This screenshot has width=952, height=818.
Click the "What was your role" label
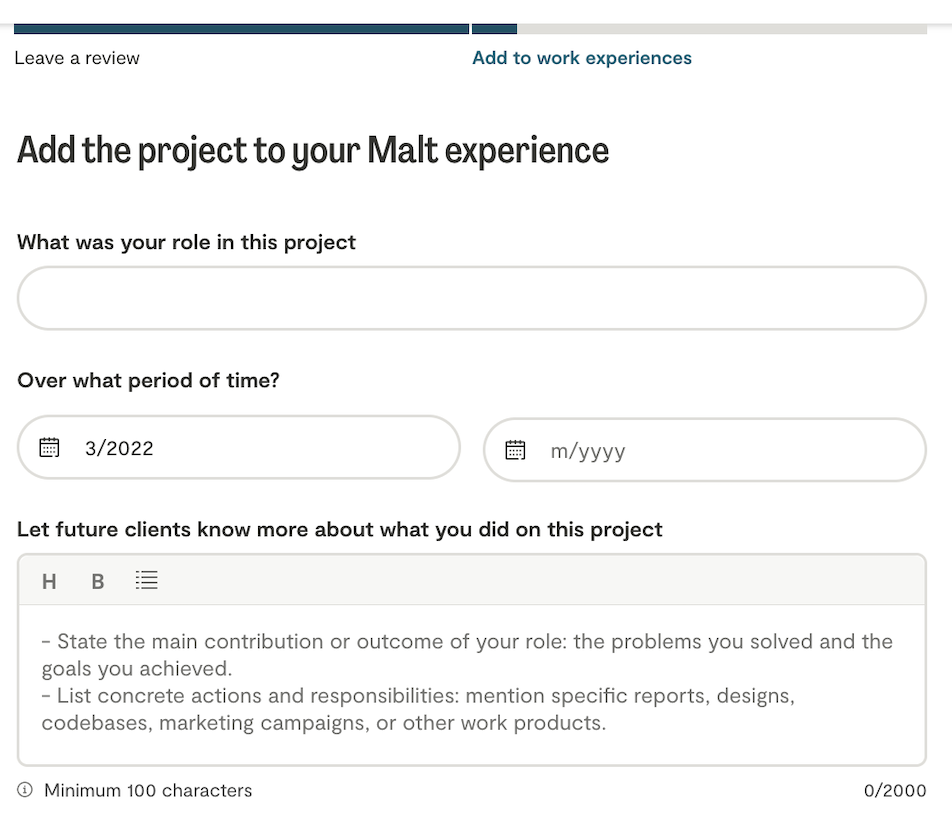click(x=186, y=242)
